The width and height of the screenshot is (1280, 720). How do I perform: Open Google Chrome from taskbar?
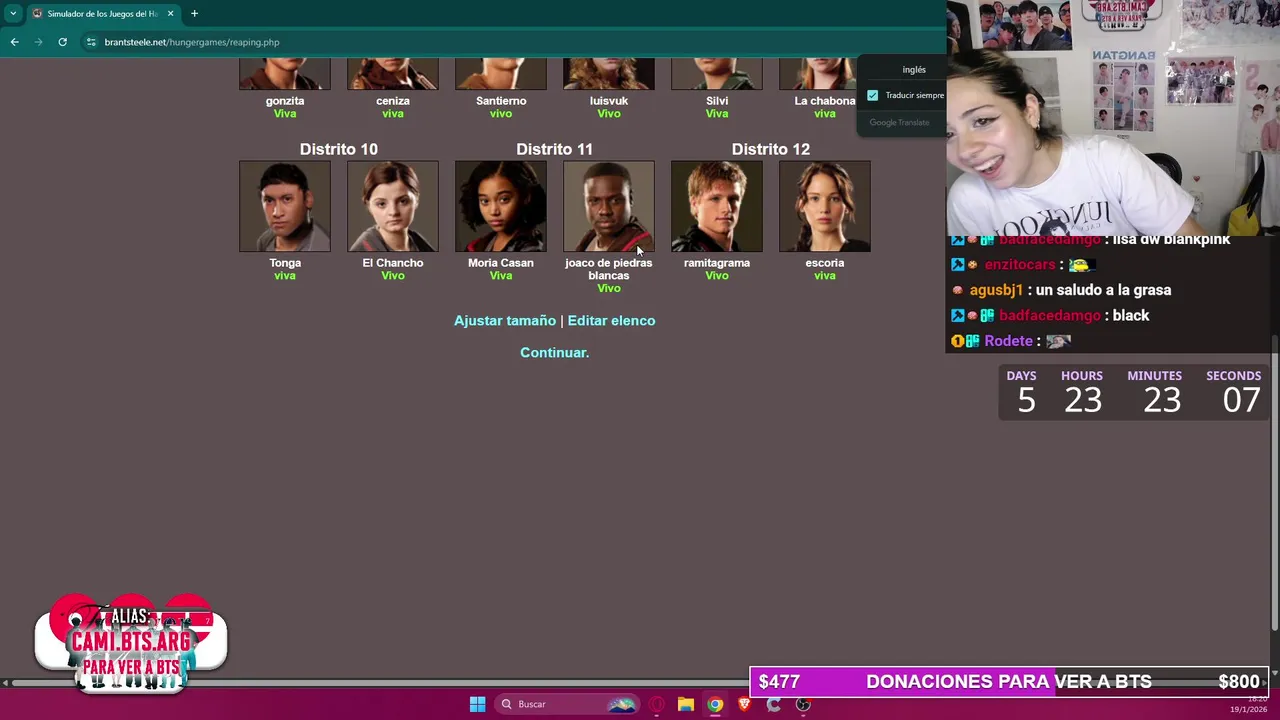[x=715, y=704]
